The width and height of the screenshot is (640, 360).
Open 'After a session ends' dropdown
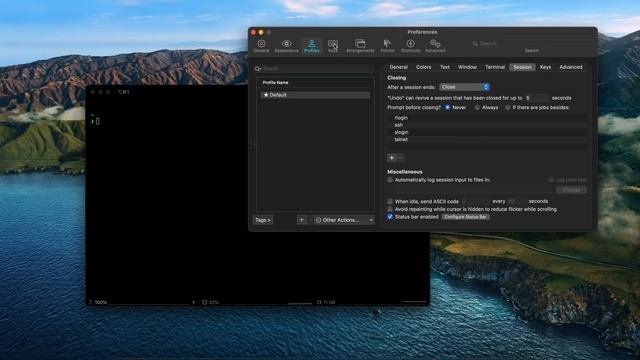coord(464,87)
